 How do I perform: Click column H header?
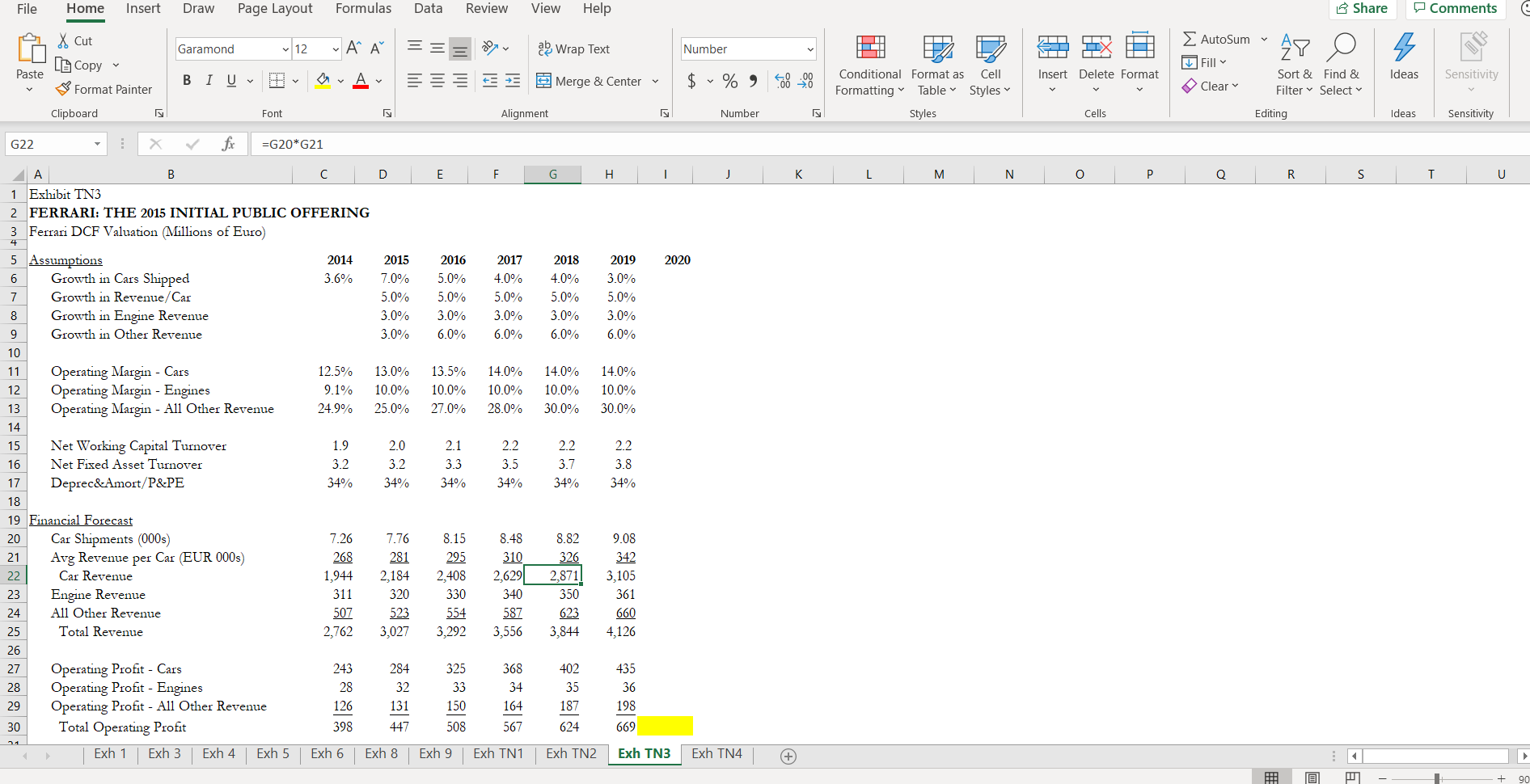click(609, 174)
